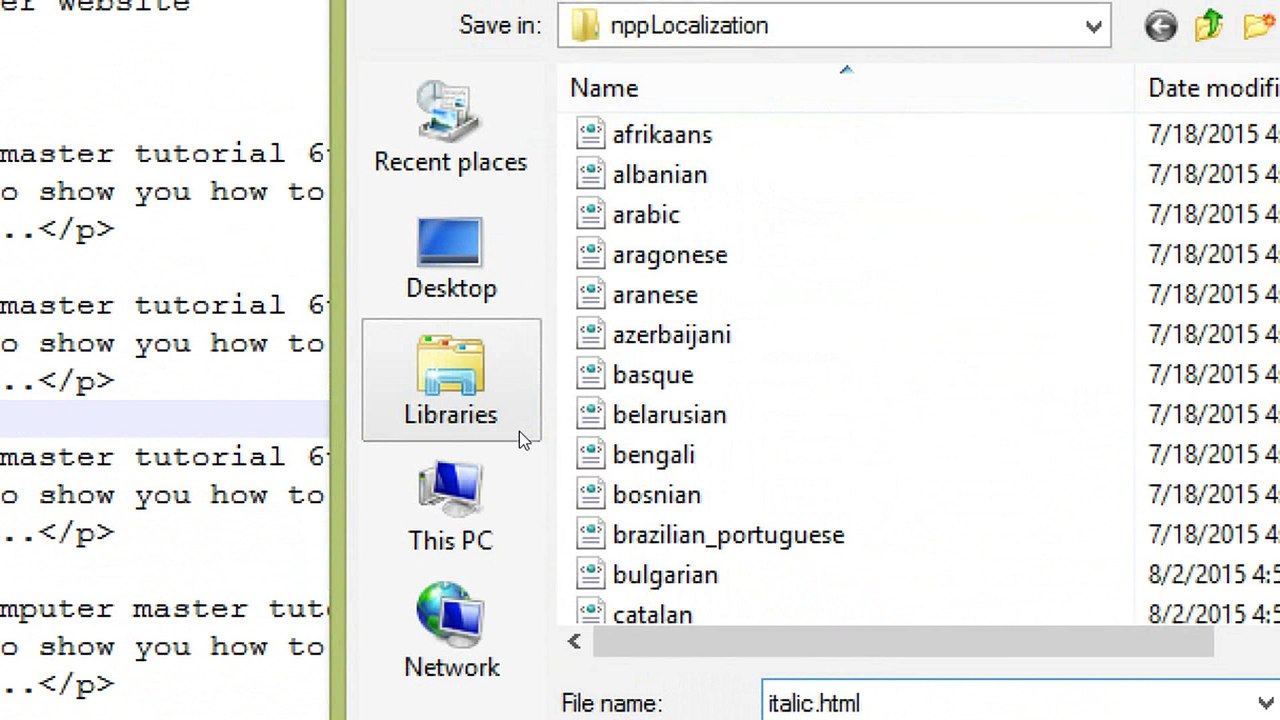Select the basque file icon
Image resolution: width=1280 pixels, height=720 pixels.
pos(591,374)
